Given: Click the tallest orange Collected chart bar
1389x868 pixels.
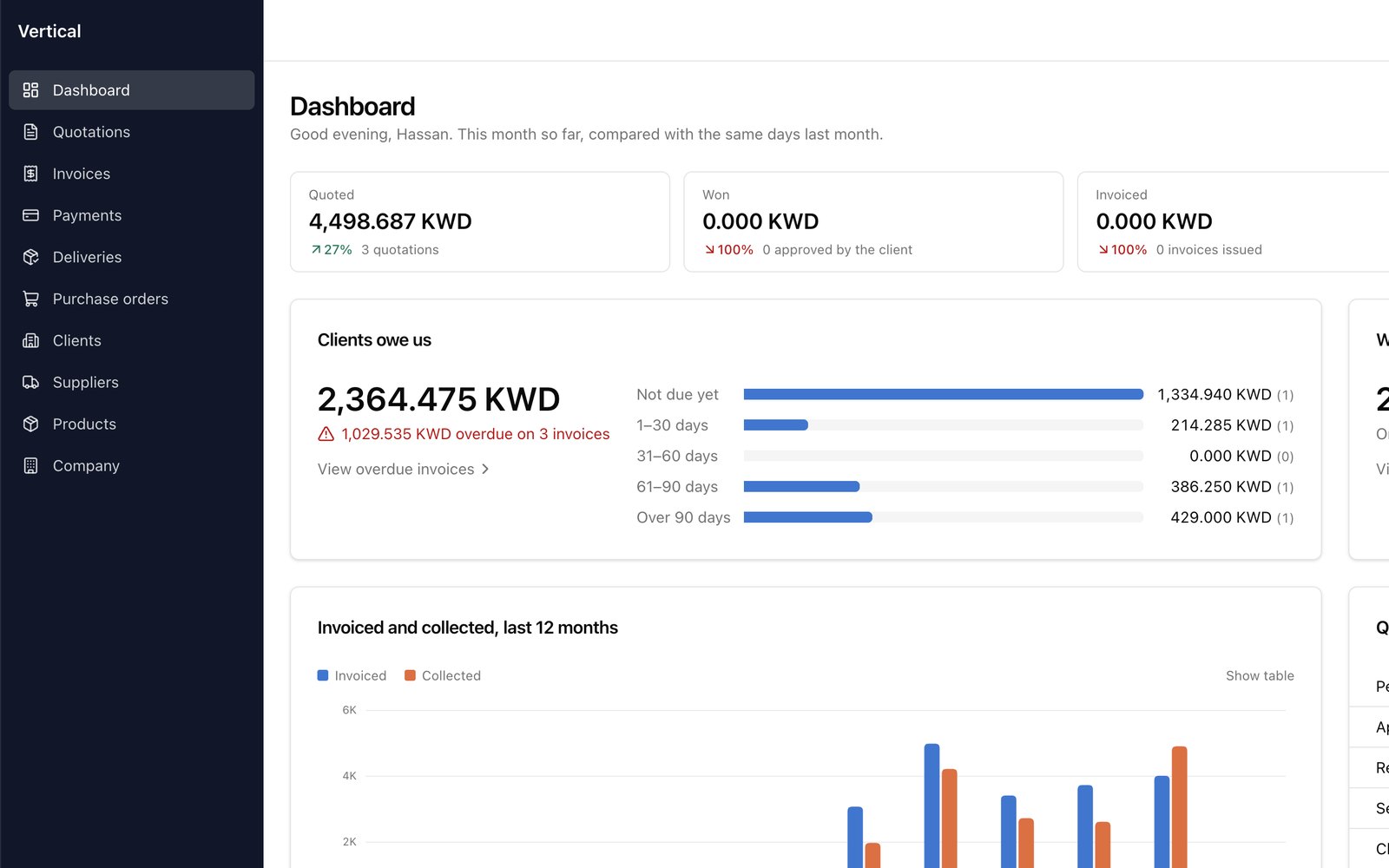Looking at the screenshot, I should [1179, 807].
